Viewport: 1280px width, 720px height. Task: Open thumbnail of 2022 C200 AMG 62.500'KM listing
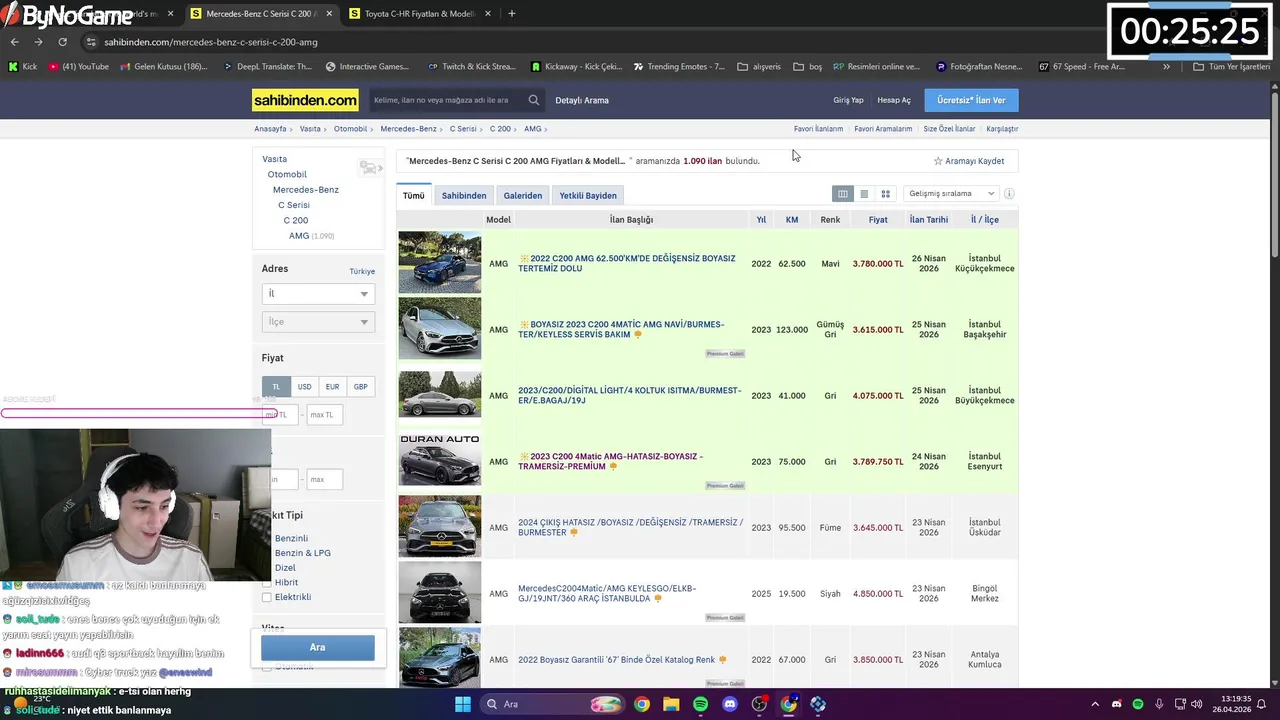point(440,263)
